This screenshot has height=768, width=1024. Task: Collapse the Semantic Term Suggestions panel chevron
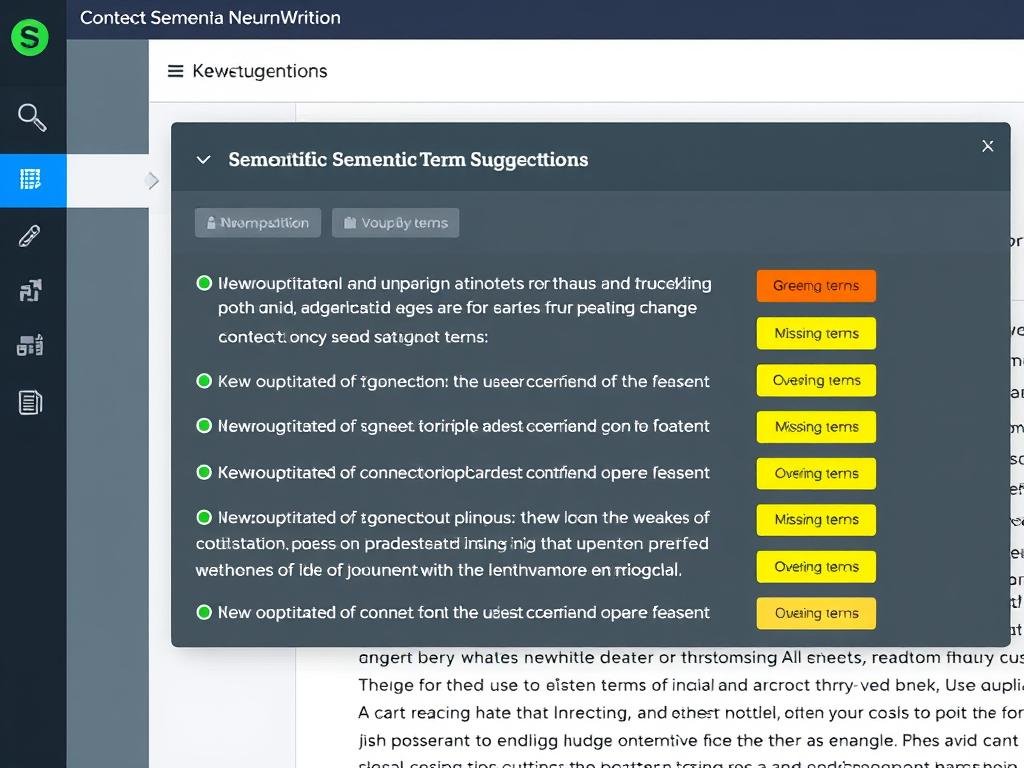[x=204, y=159]
